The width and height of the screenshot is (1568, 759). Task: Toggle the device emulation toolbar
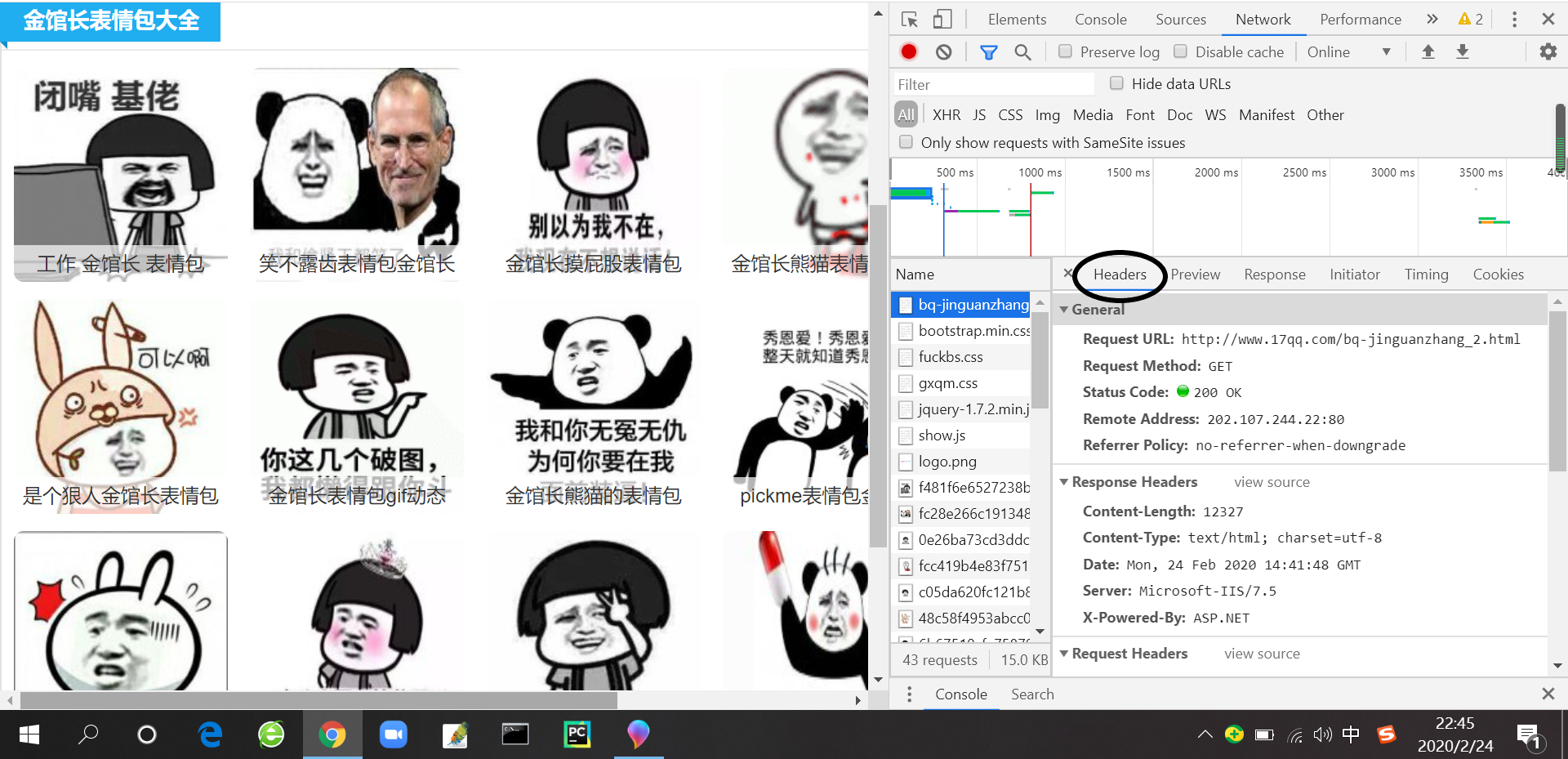(941, 19)
